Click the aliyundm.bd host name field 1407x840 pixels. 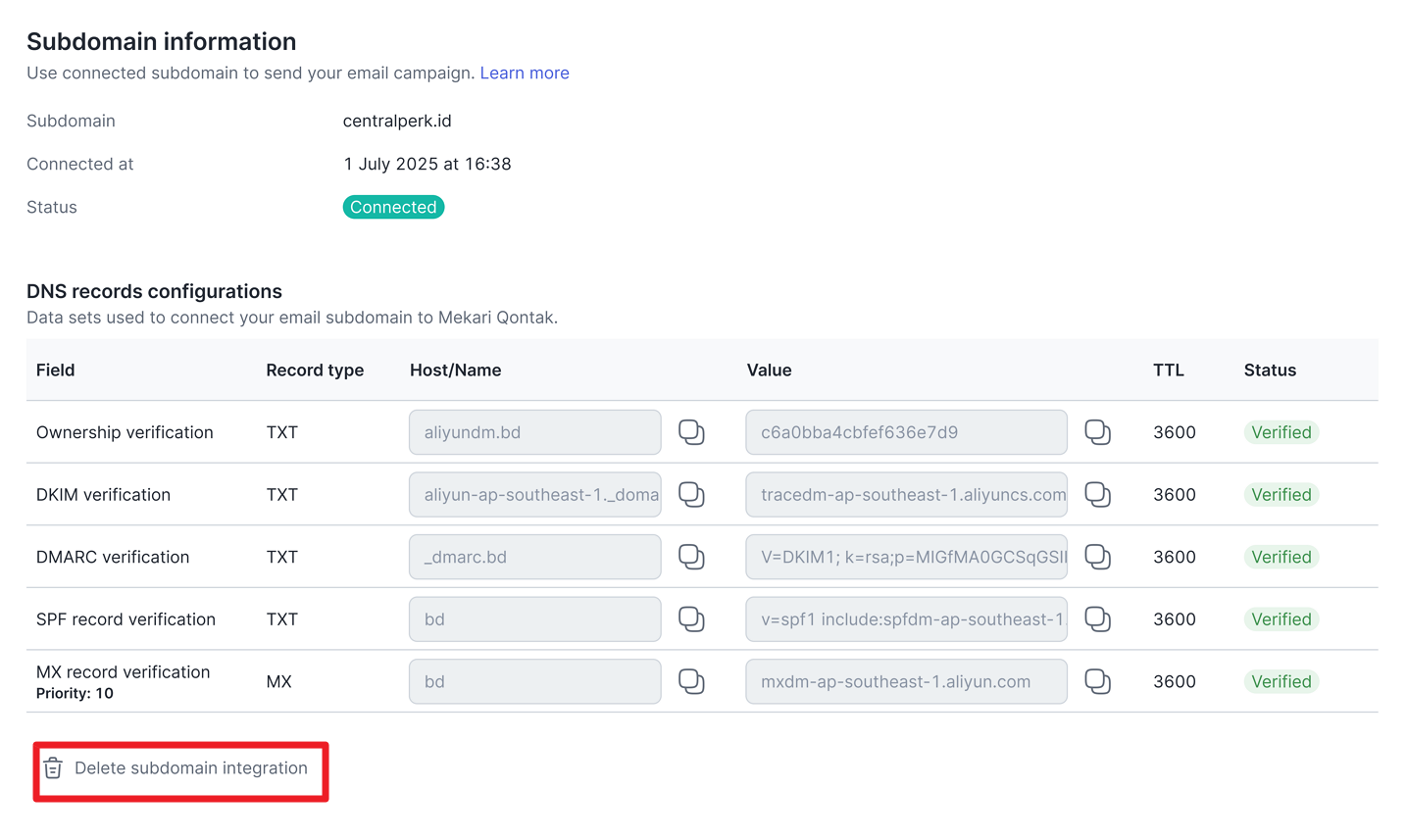pyautogui.click(x=534, y=432)
